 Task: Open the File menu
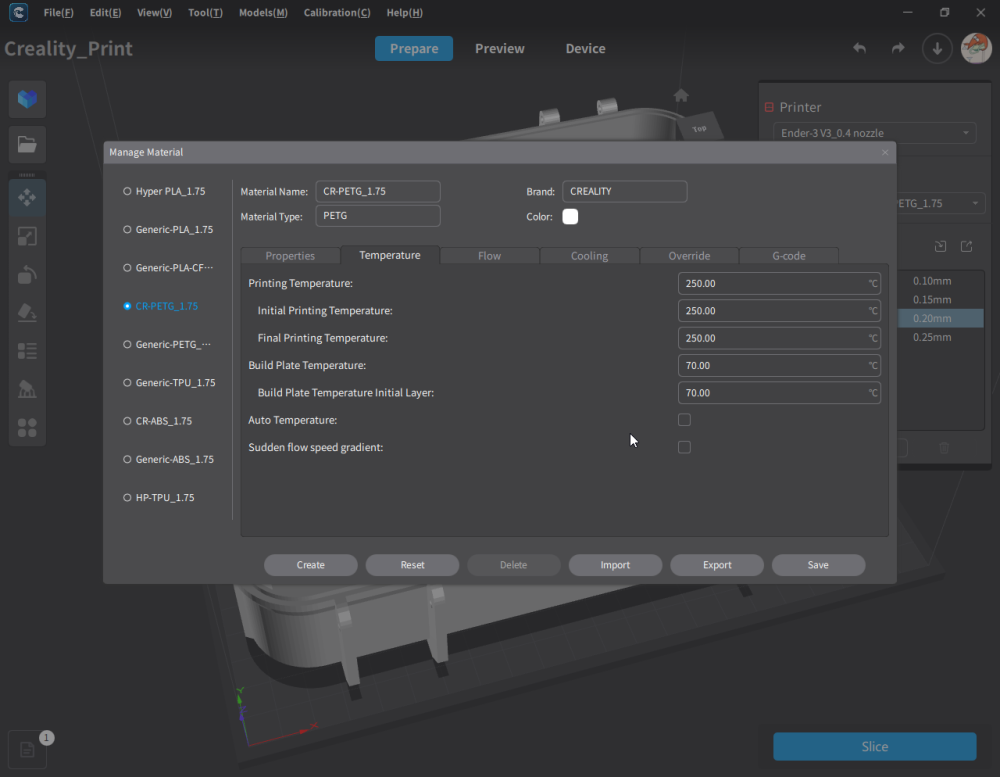click(x=58, y=13)
